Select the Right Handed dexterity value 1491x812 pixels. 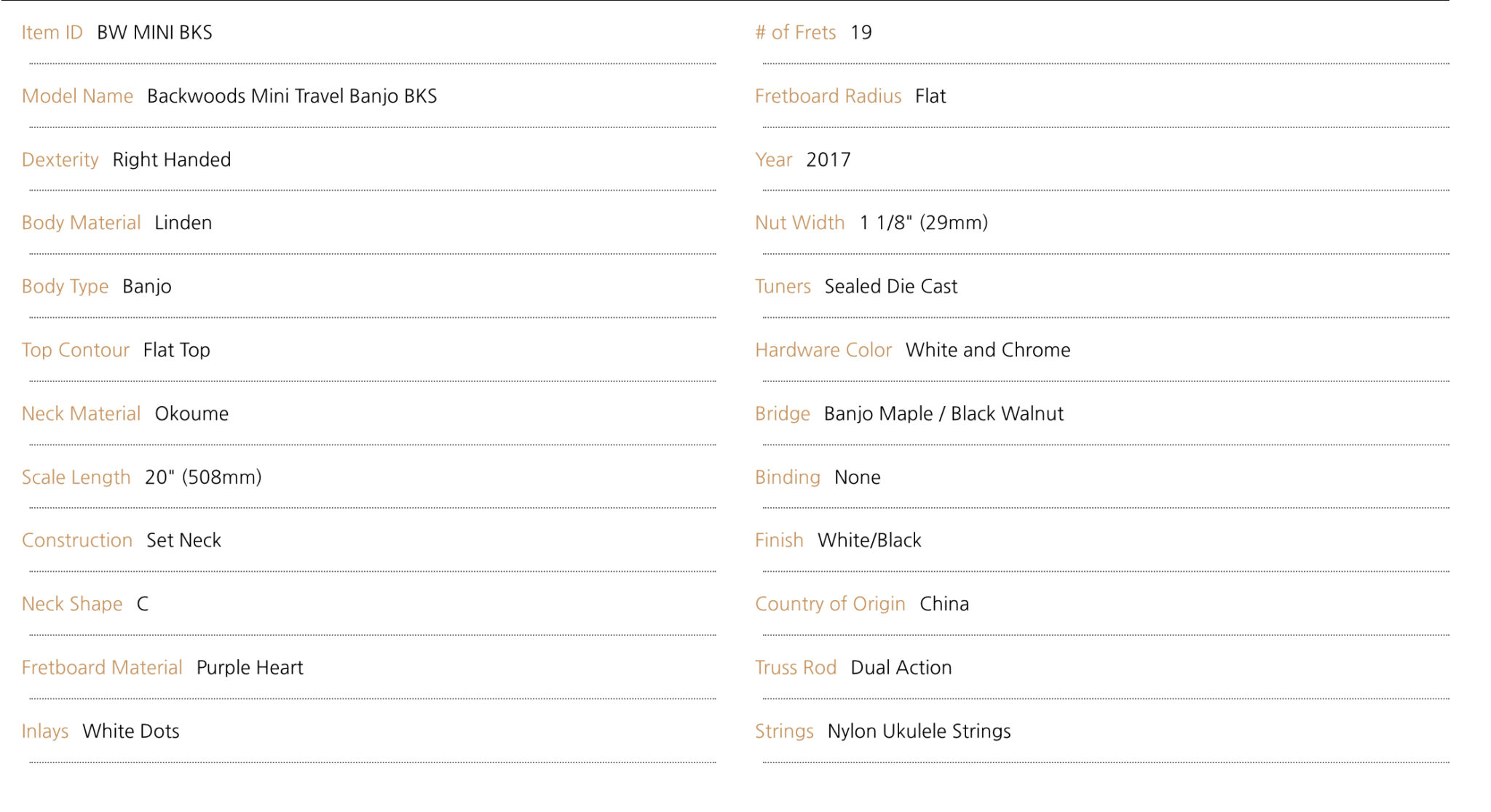click(172, 159)
